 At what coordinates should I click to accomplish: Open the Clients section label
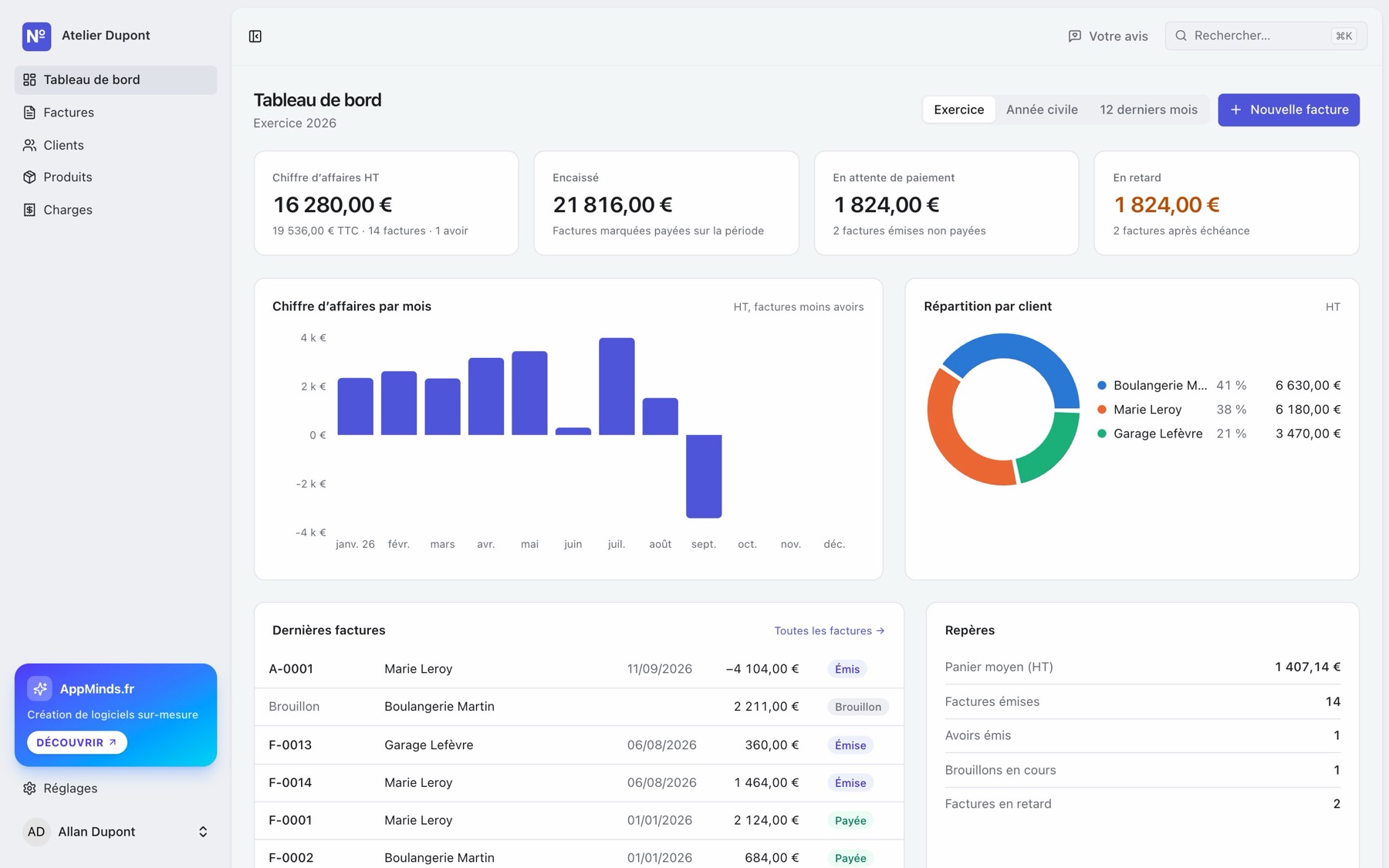pos(63,145)
